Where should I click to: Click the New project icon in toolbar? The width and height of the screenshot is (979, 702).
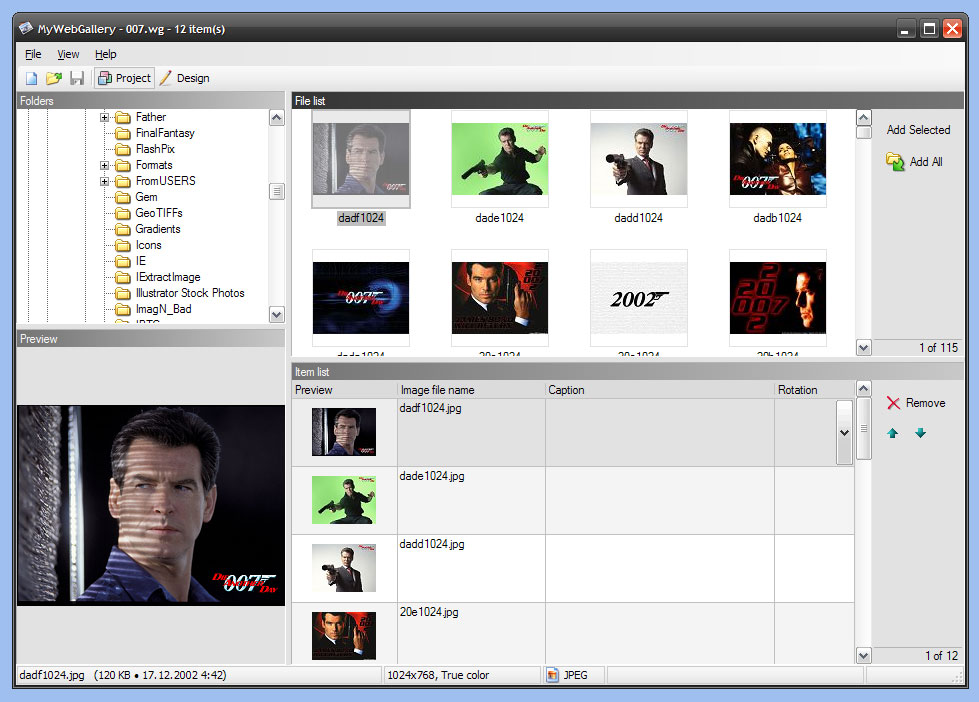(x=31, y=78)
